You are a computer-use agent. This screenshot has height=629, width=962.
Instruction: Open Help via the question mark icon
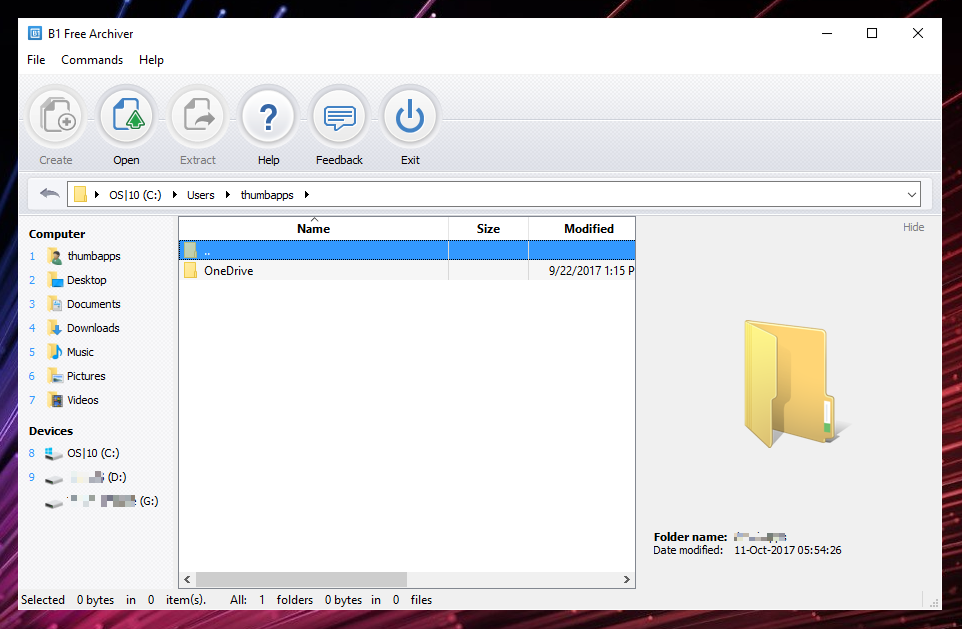click(x=268, y=116)
